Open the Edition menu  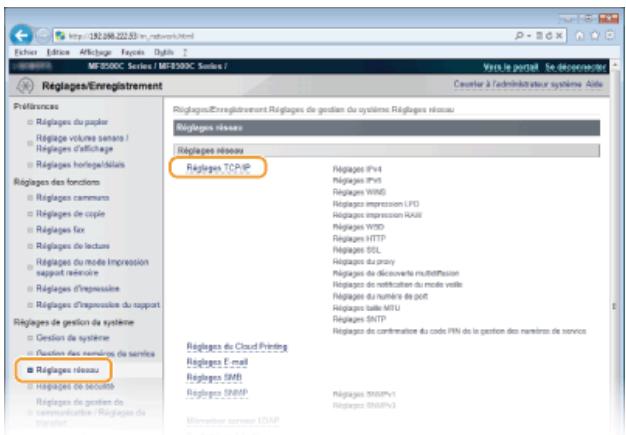[58, 52]
